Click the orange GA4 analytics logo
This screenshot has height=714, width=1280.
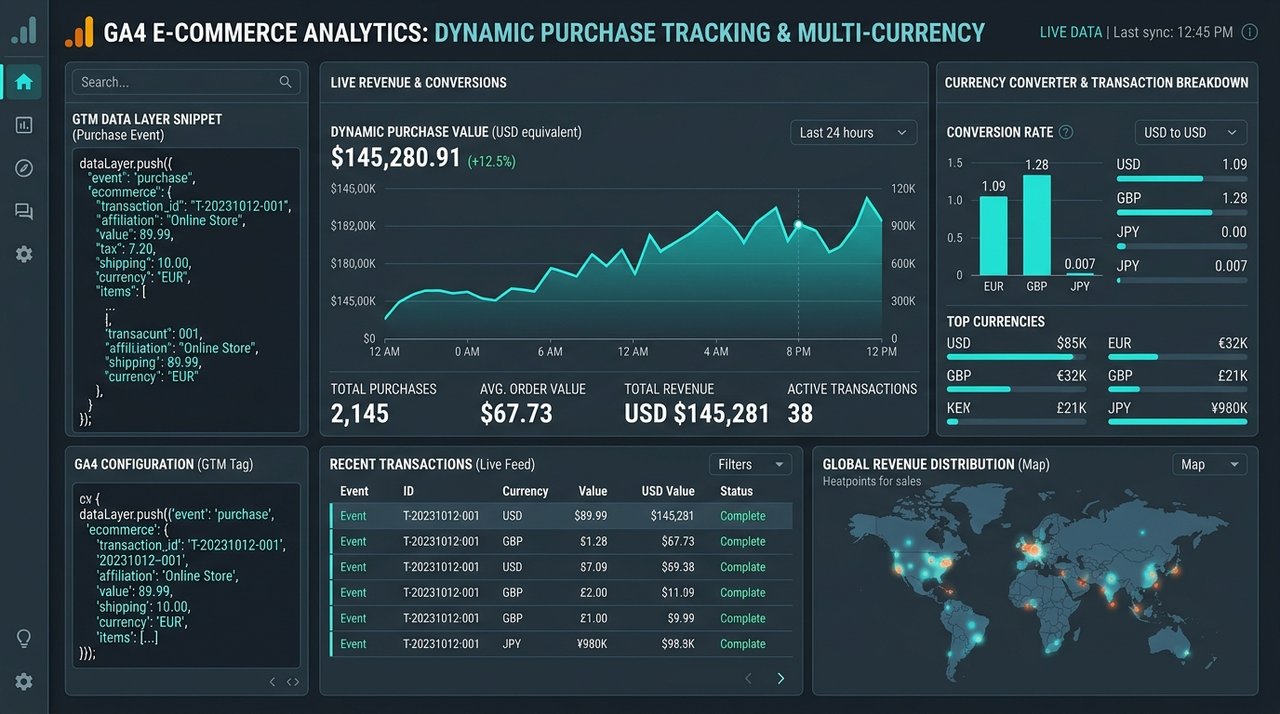(x=79, y=32)
